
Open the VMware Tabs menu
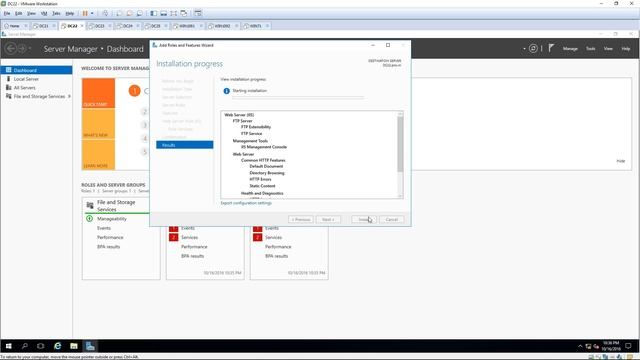tap(56, 13)
